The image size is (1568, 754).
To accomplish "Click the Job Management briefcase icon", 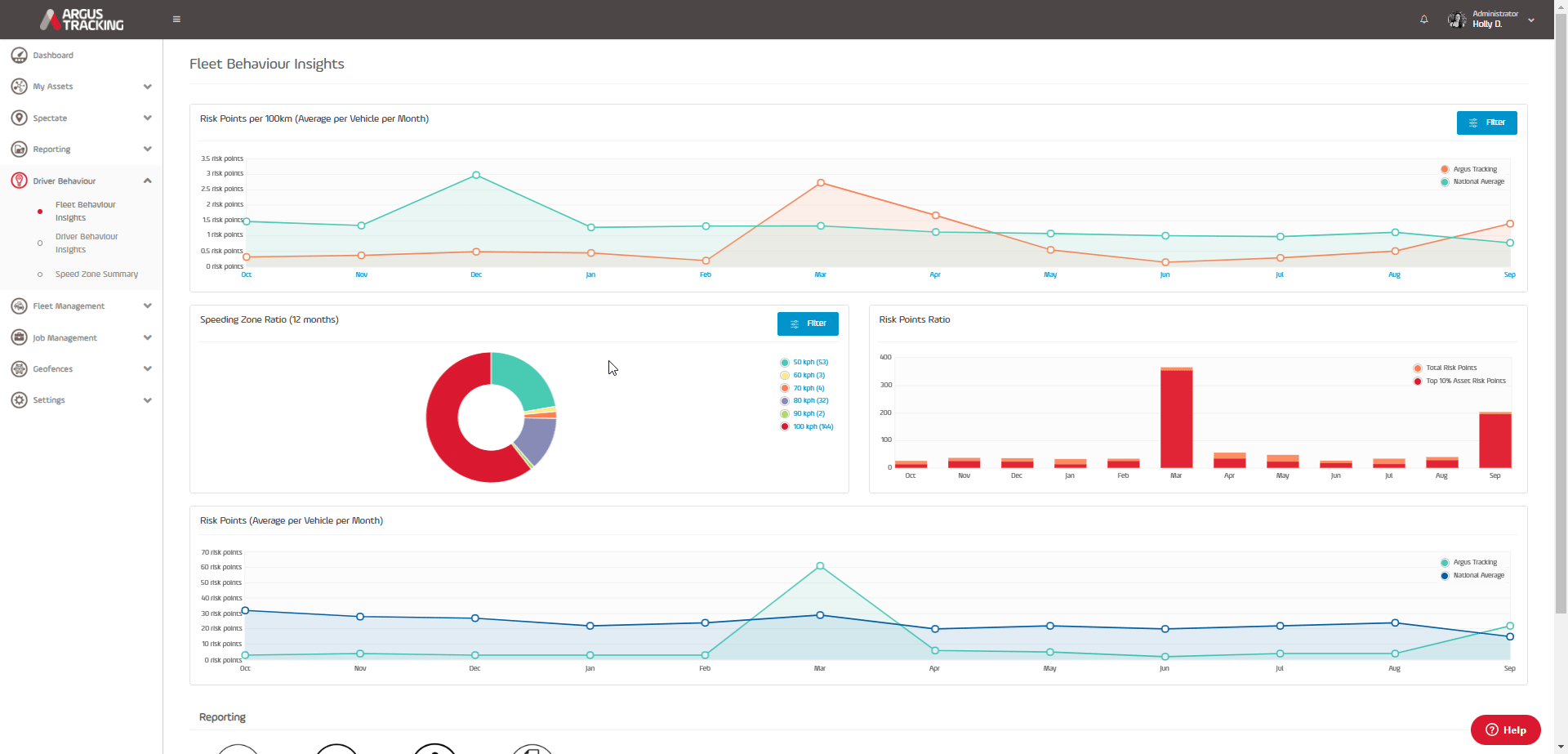I will point(19,337).
